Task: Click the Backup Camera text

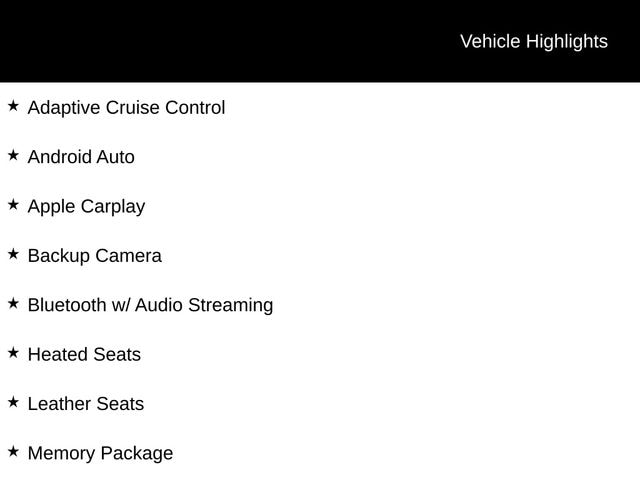Action: coord(94,255)
